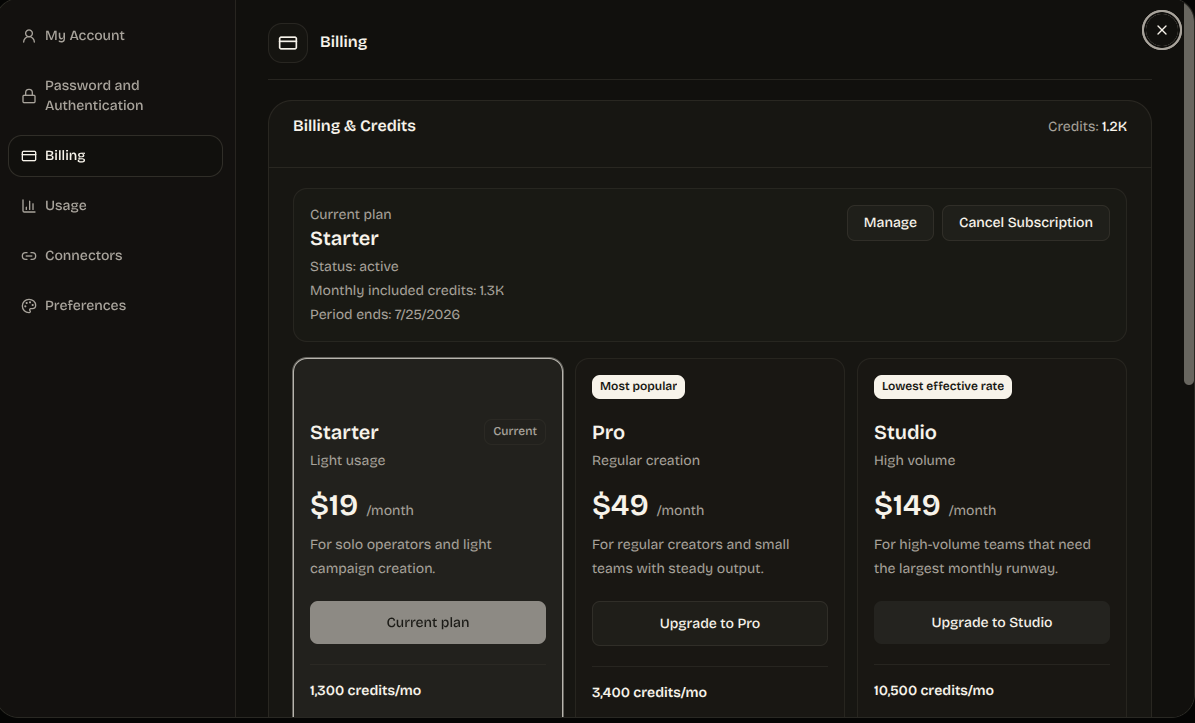Click the $149 /month price
The width and height of the screenshot is (1195, 723).
935,506
